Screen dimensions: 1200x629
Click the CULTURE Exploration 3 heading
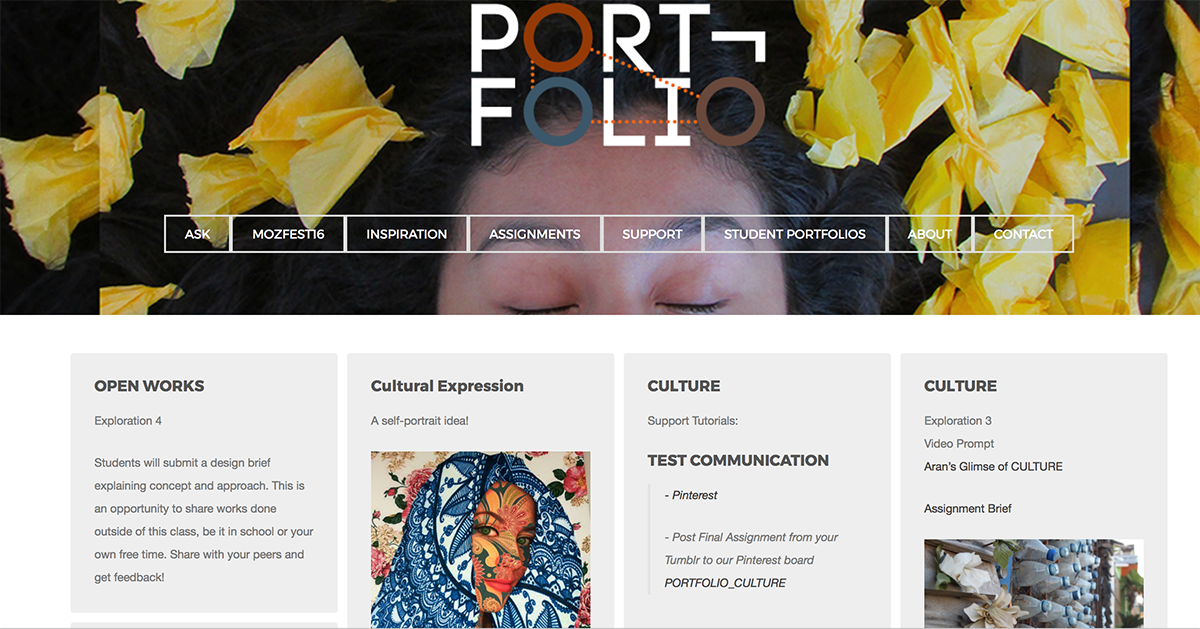click(960, 386)
